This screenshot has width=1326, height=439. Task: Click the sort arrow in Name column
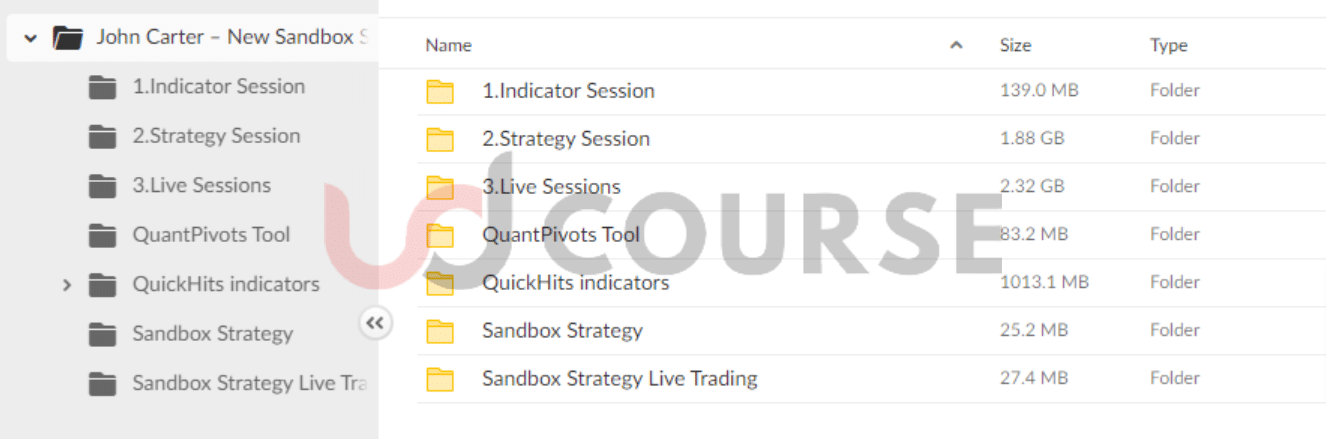[956, 45]
